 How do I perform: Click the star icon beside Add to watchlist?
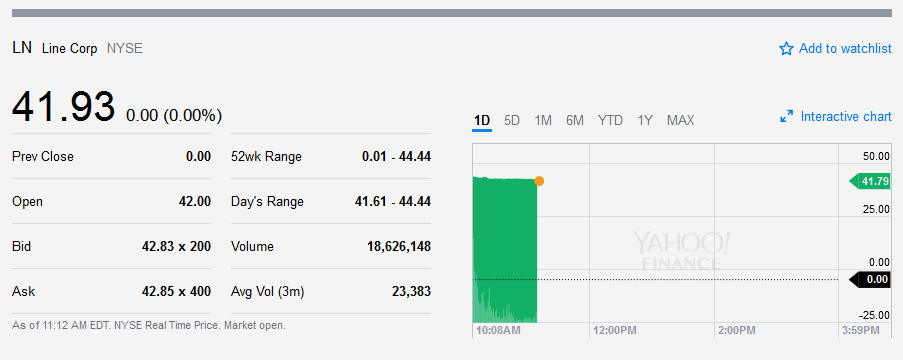786,49
